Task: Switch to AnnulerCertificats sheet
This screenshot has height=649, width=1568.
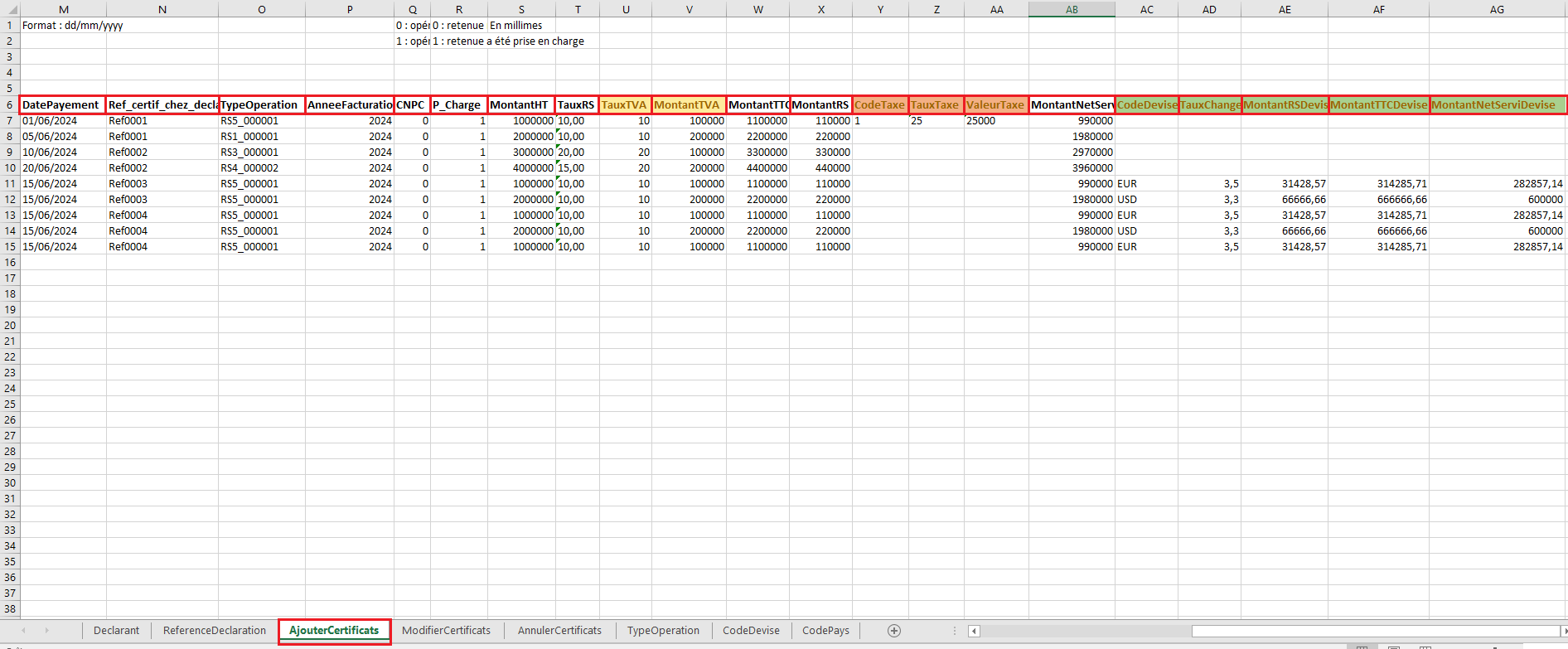Action: pyautogui.click(x=559, y=631)
